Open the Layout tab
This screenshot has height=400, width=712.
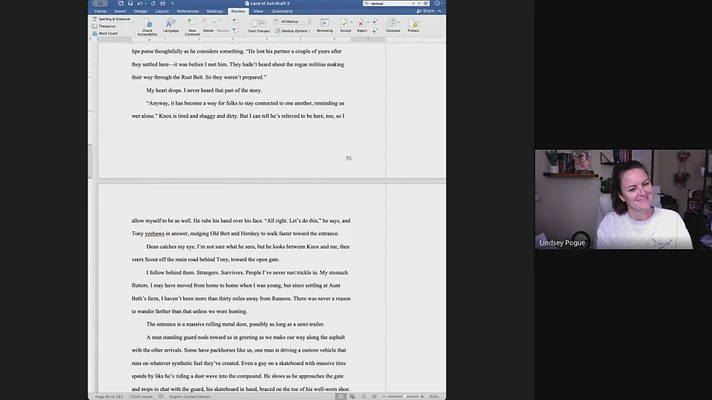tap(162, 11)
